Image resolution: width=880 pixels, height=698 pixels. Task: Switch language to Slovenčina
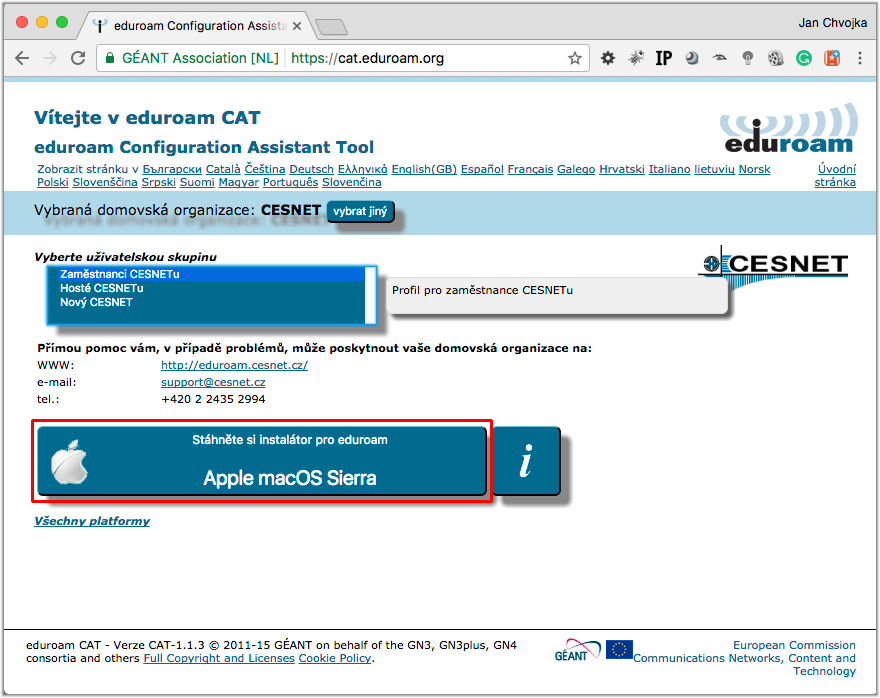click(352, 182)
